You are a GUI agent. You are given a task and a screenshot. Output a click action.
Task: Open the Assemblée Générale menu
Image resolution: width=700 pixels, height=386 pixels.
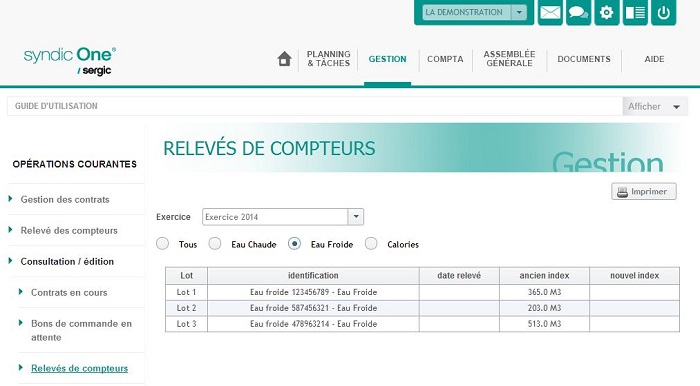(x=509, y=59)
